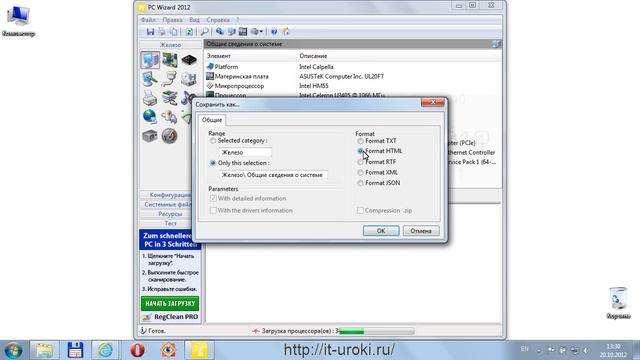This screenshot has height=360, width=640.
Task: Open the blue floppy disk taskbar icon
Action: click(x=75, y=351)
